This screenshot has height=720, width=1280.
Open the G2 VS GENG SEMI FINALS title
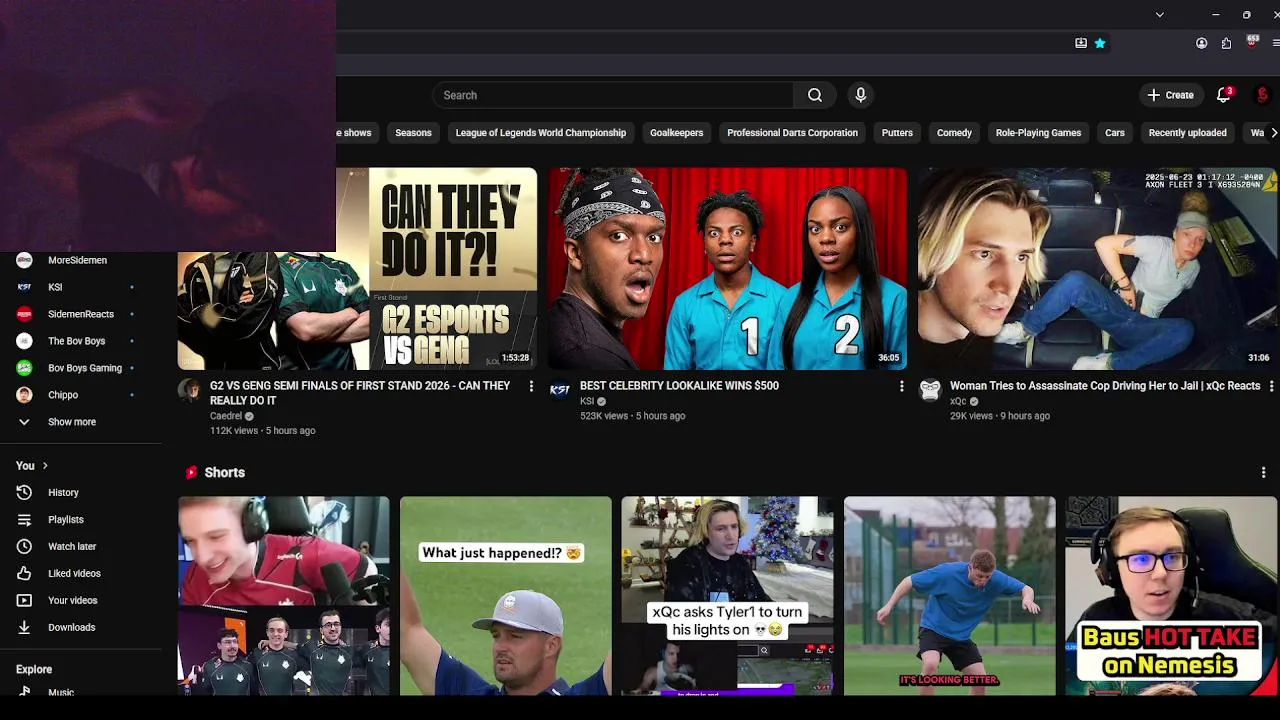(x=360, y=393)
